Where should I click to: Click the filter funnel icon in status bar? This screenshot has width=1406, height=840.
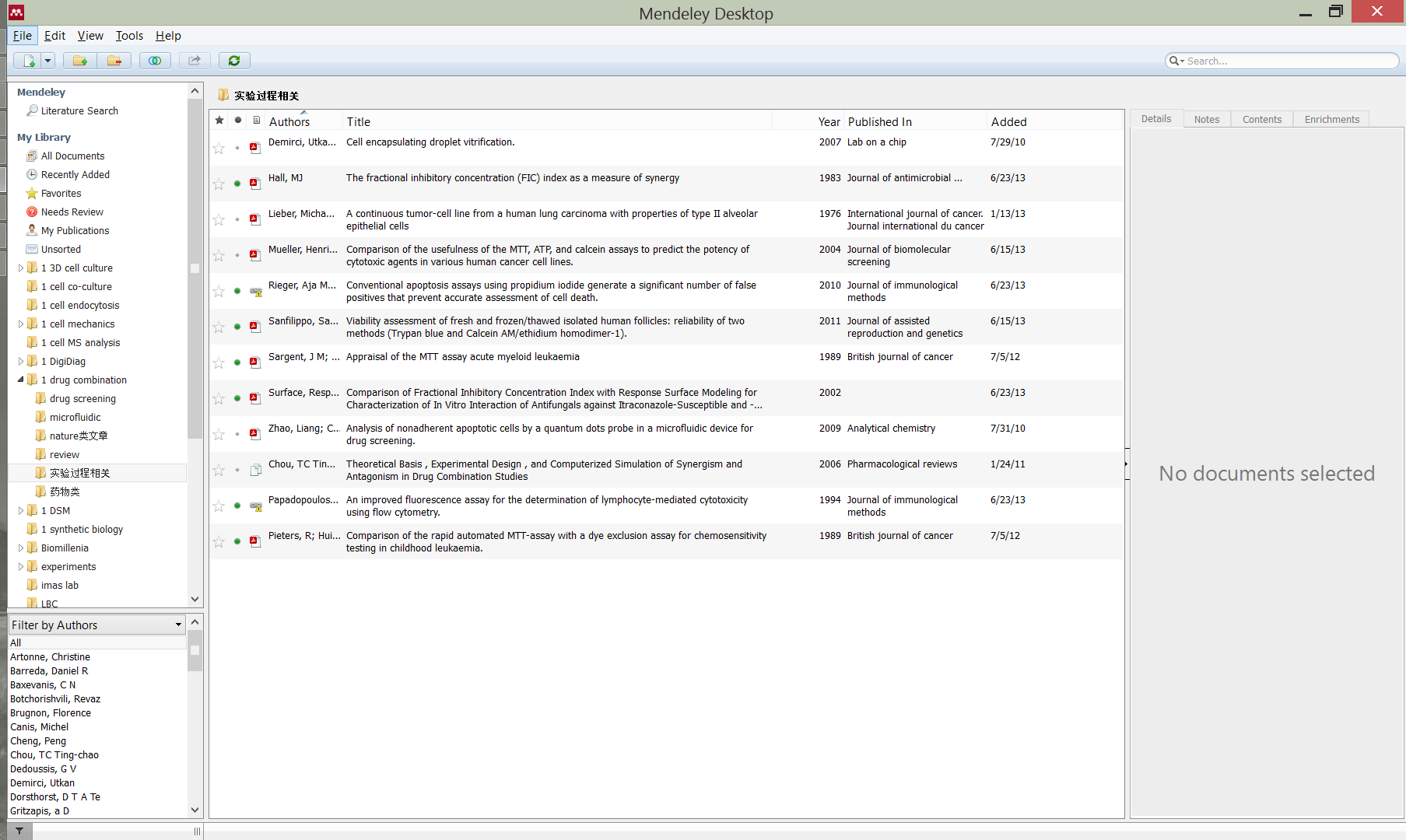[x=19, y=831]
